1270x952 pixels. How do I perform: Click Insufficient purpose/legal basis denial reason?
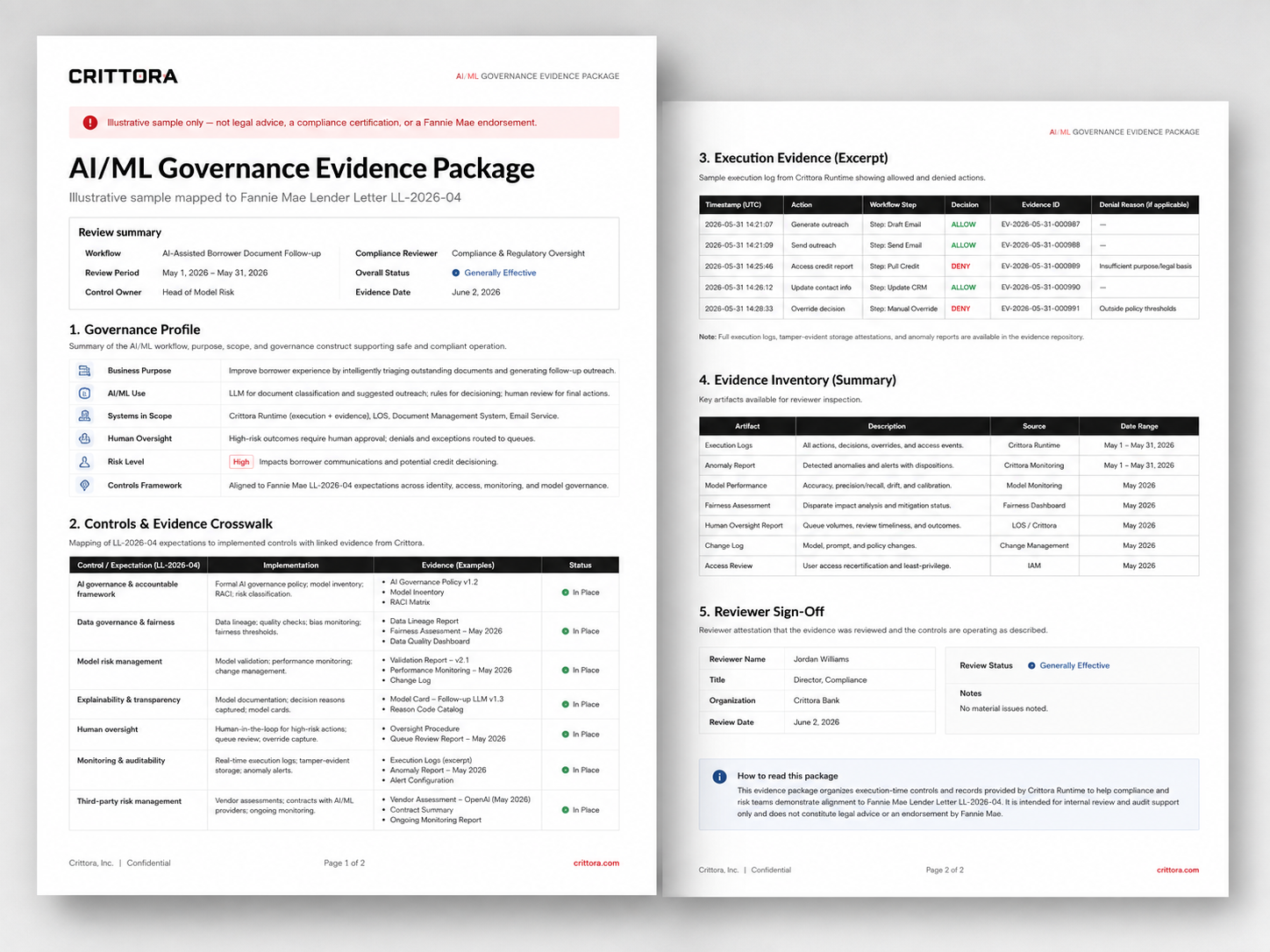click(x=1145, y=266)
